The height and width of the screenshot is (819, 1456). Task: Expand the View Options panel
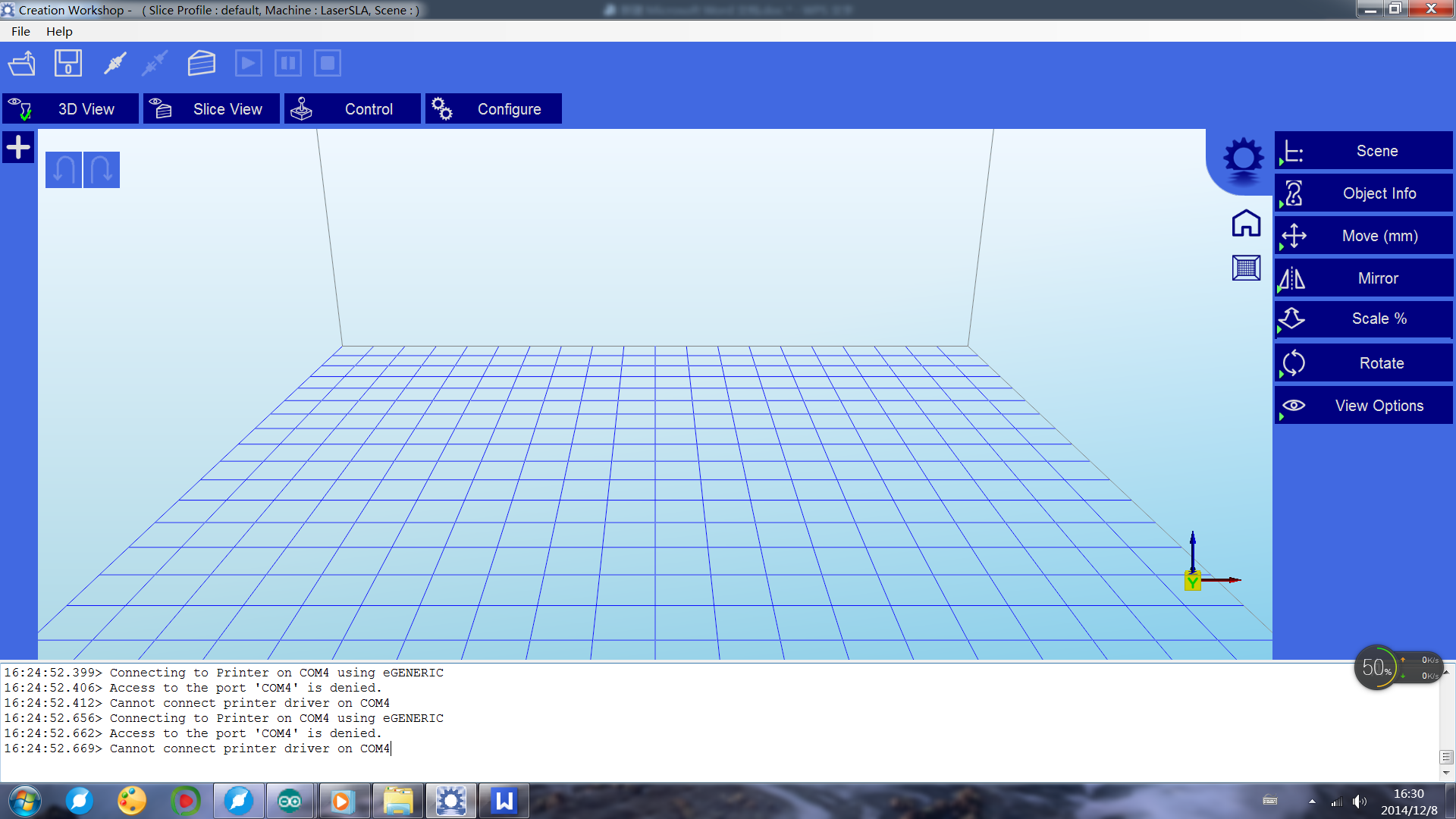tap(1363, 406)
